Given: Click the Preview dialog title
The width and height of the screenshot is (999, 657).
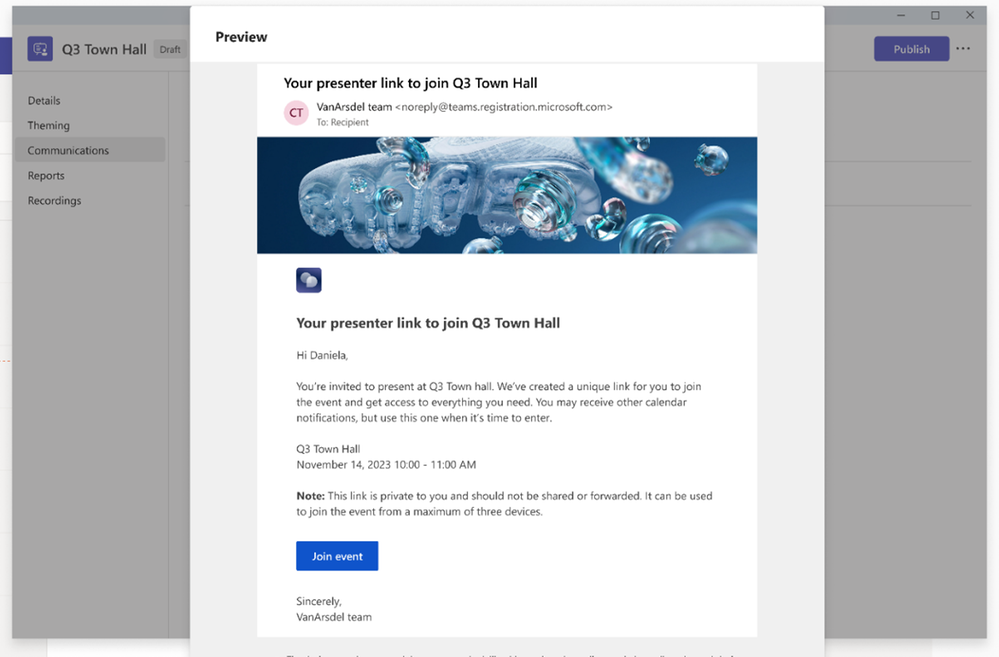Looking at the screenshot, I should (x=241, y=37).
